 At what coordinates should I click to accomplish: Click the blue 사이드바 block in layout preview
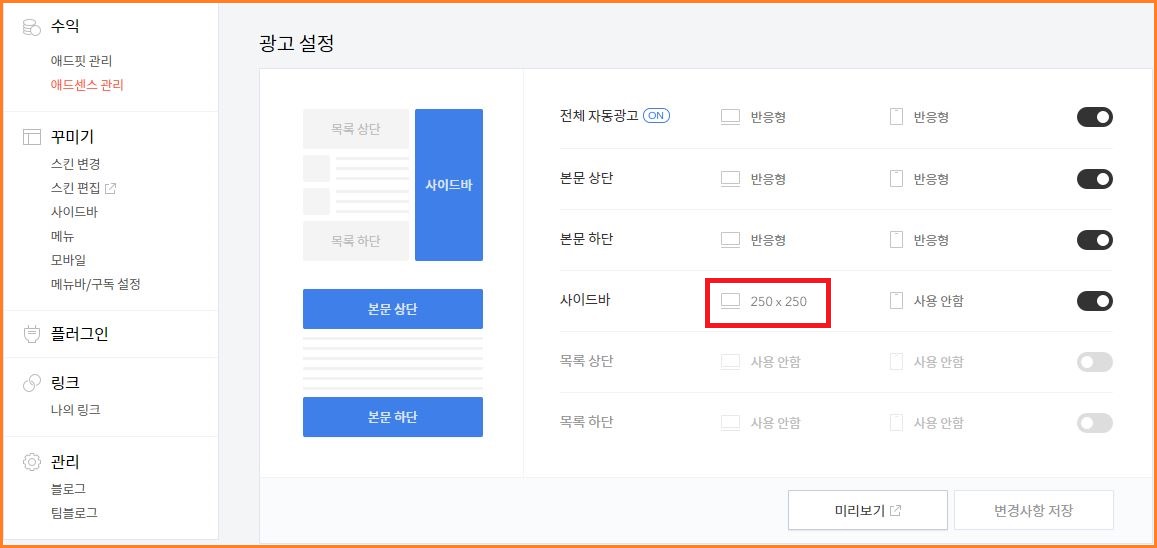449,185
